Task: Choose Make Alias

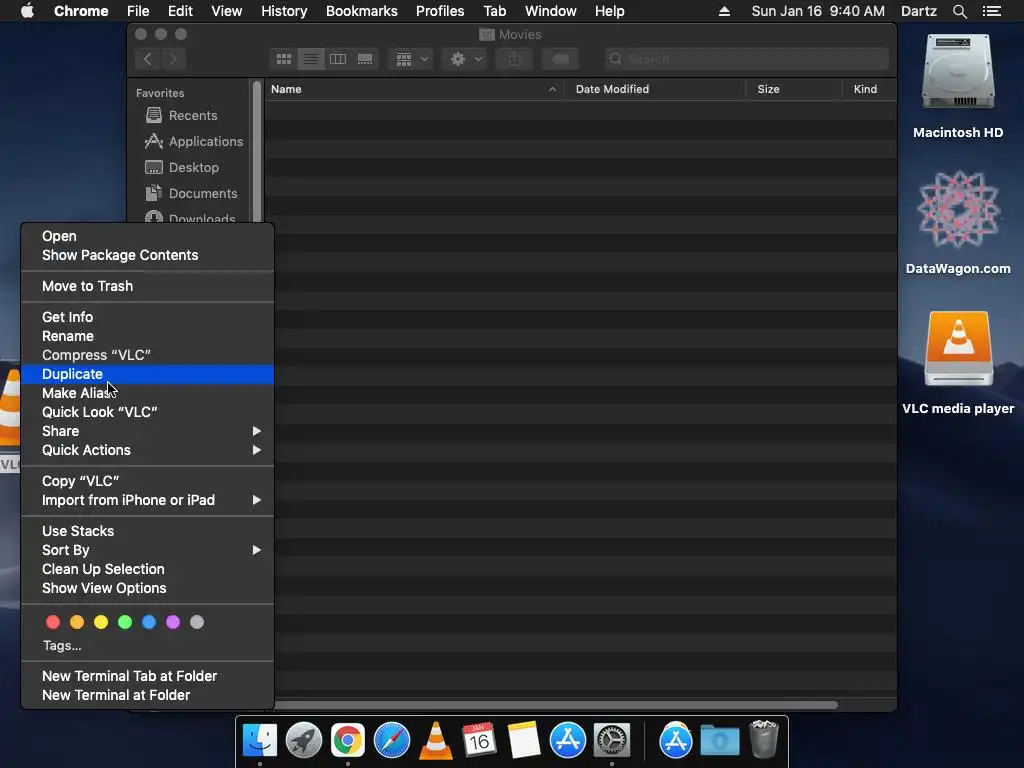Action: point(148,393)
